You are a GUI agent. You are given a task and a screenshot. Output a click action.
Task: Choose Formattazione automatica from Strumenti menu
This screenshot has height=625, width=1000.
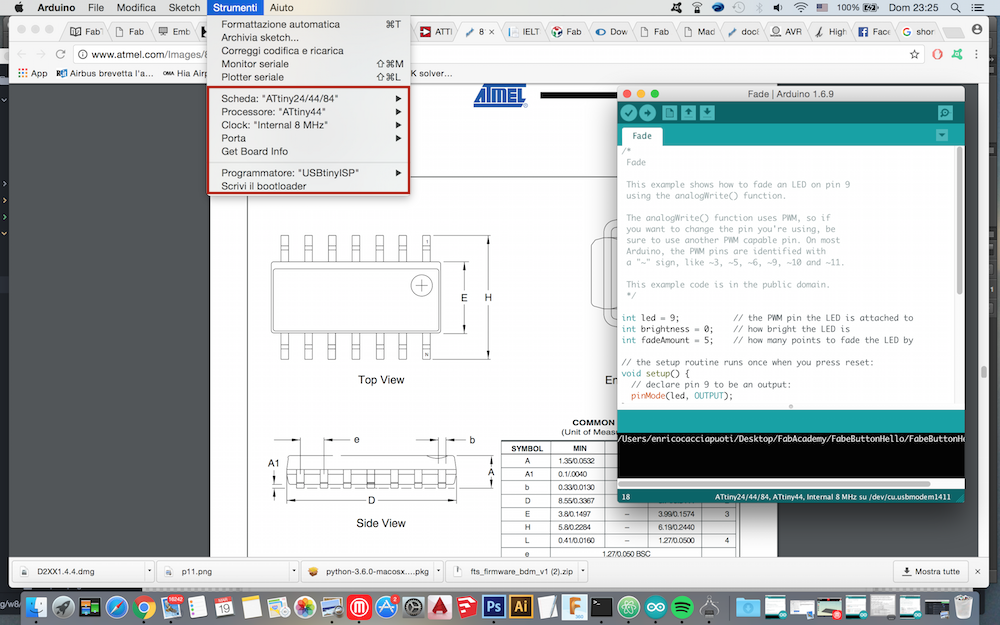(309, 24)
